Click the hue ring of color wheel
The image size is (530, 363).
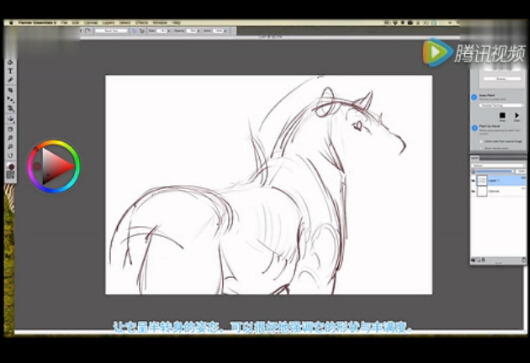pyautogui.click(x=53, y=143)
